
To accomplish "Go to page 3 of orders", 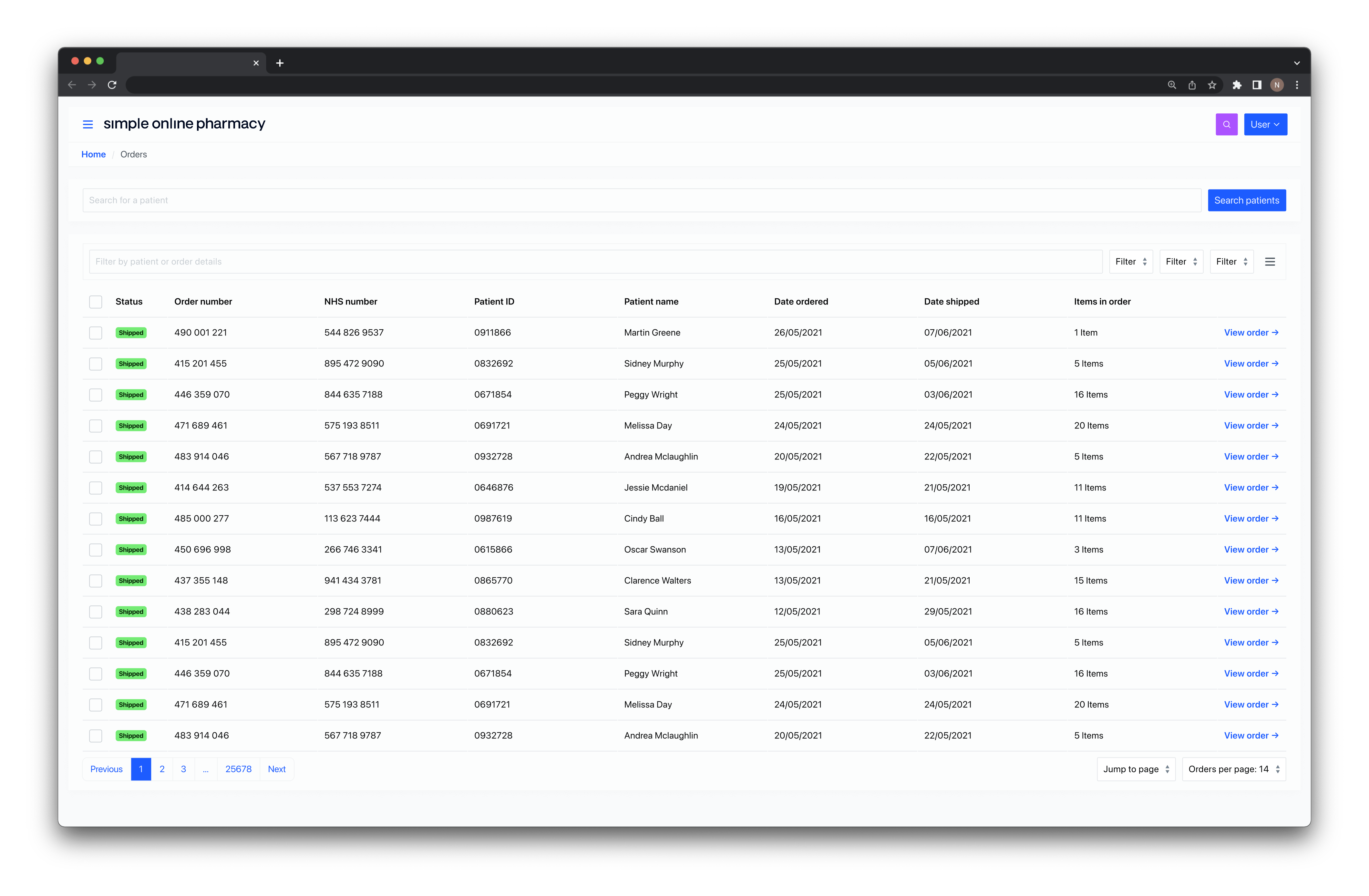I will click(x=183, y=769).
